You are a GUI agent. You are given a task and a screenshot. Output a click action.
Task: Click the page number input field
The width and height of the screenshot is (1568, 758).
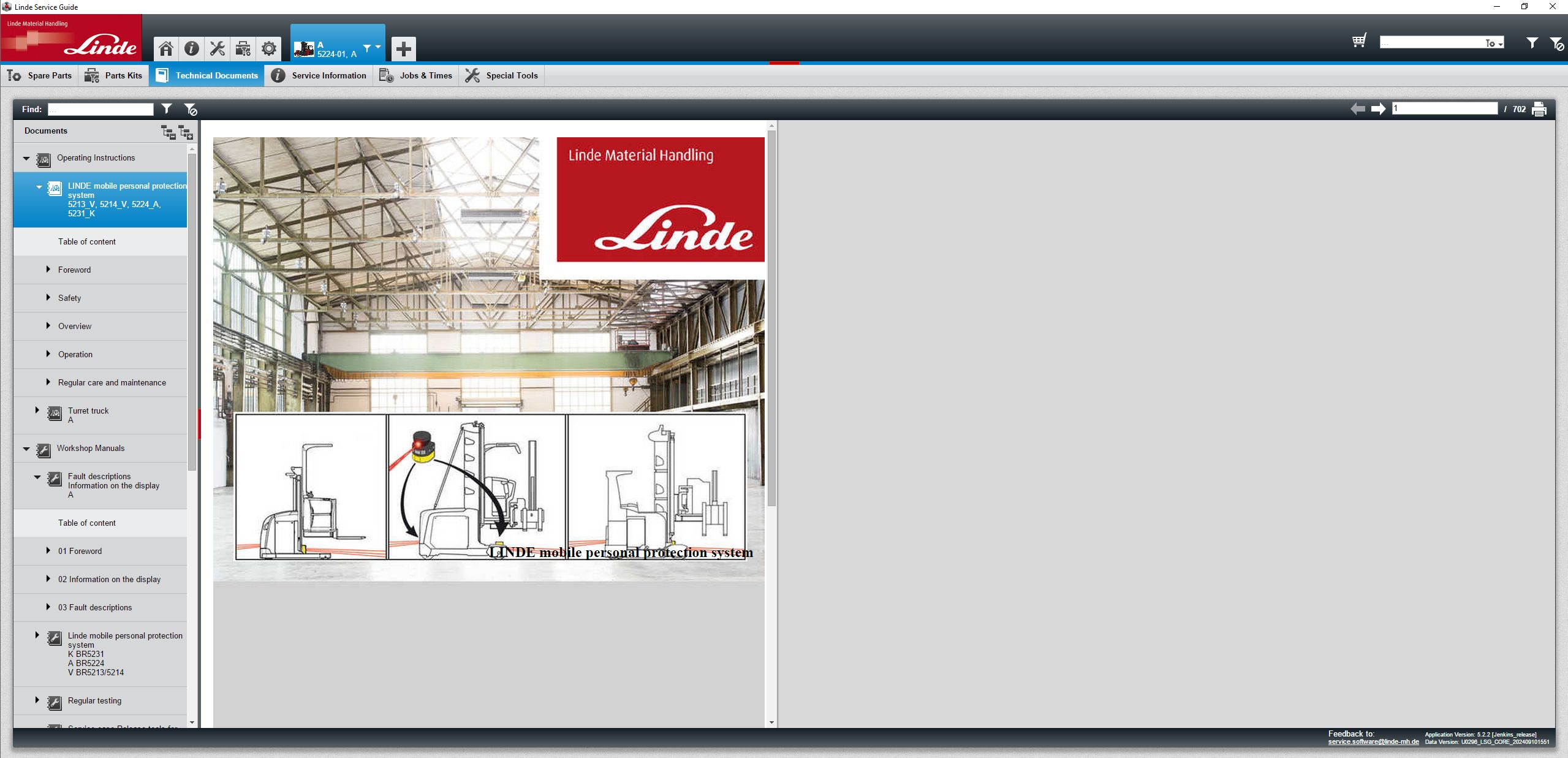[1444, 108]
